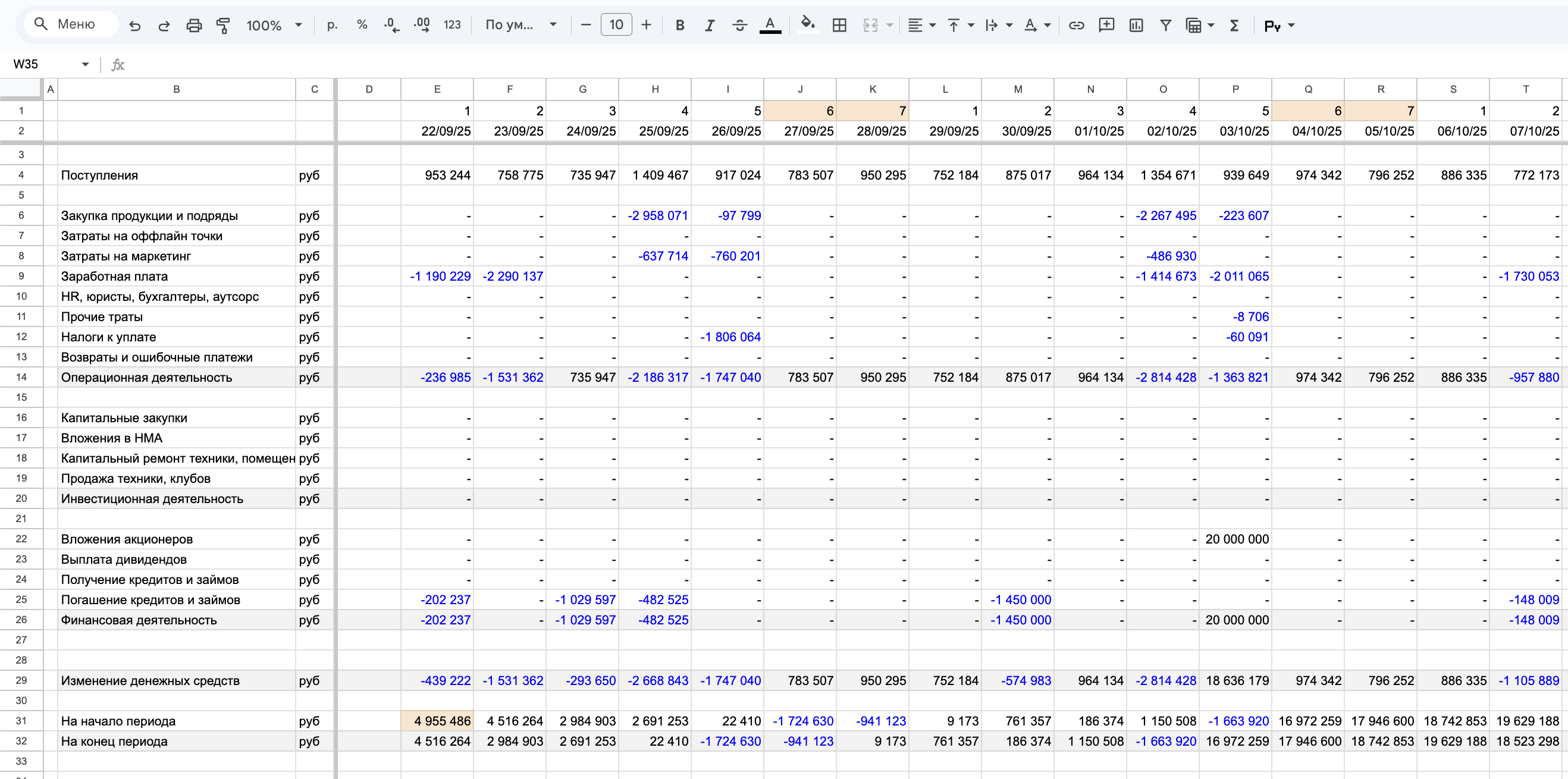This screenshot has width=1568, height=779.
Task: Click the formula bar fx icon
Action: [118, 64]
